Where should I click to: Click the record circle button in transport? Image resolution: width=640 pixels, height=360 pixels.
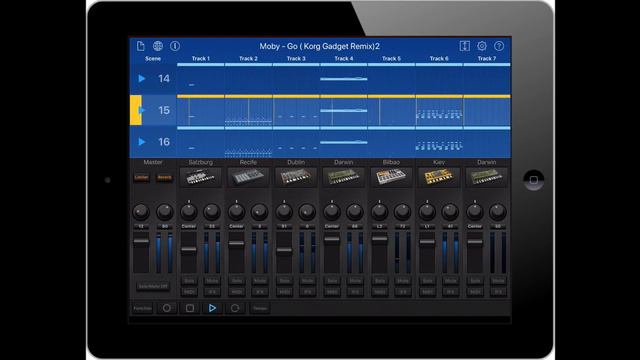[x=167, y=308]
